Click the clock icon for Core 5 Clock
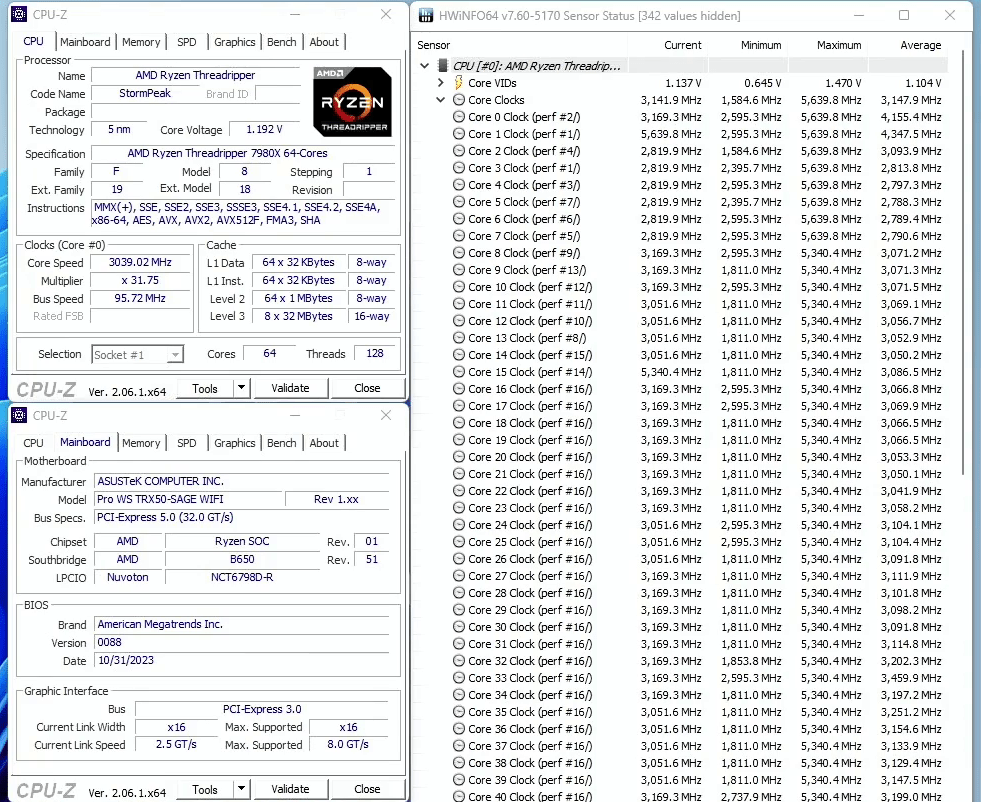981x802 pixels. [459, 201]
